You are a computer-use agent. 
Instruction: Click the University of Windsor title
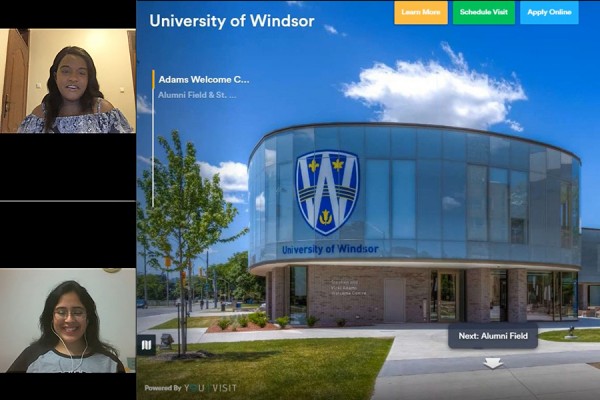tap(231, 21)
